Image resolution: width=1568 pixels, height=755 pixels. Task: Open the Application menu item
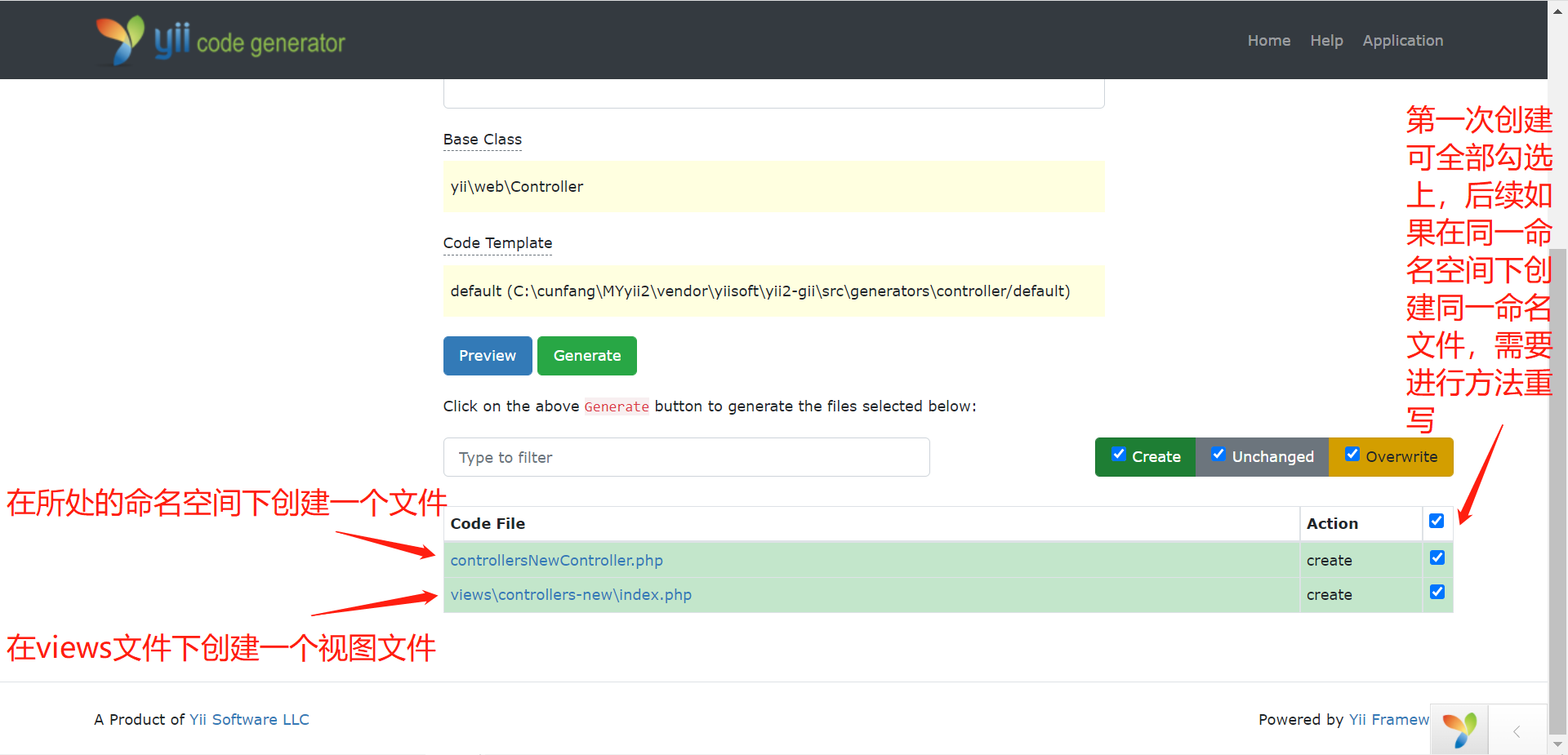(1402, 40)
